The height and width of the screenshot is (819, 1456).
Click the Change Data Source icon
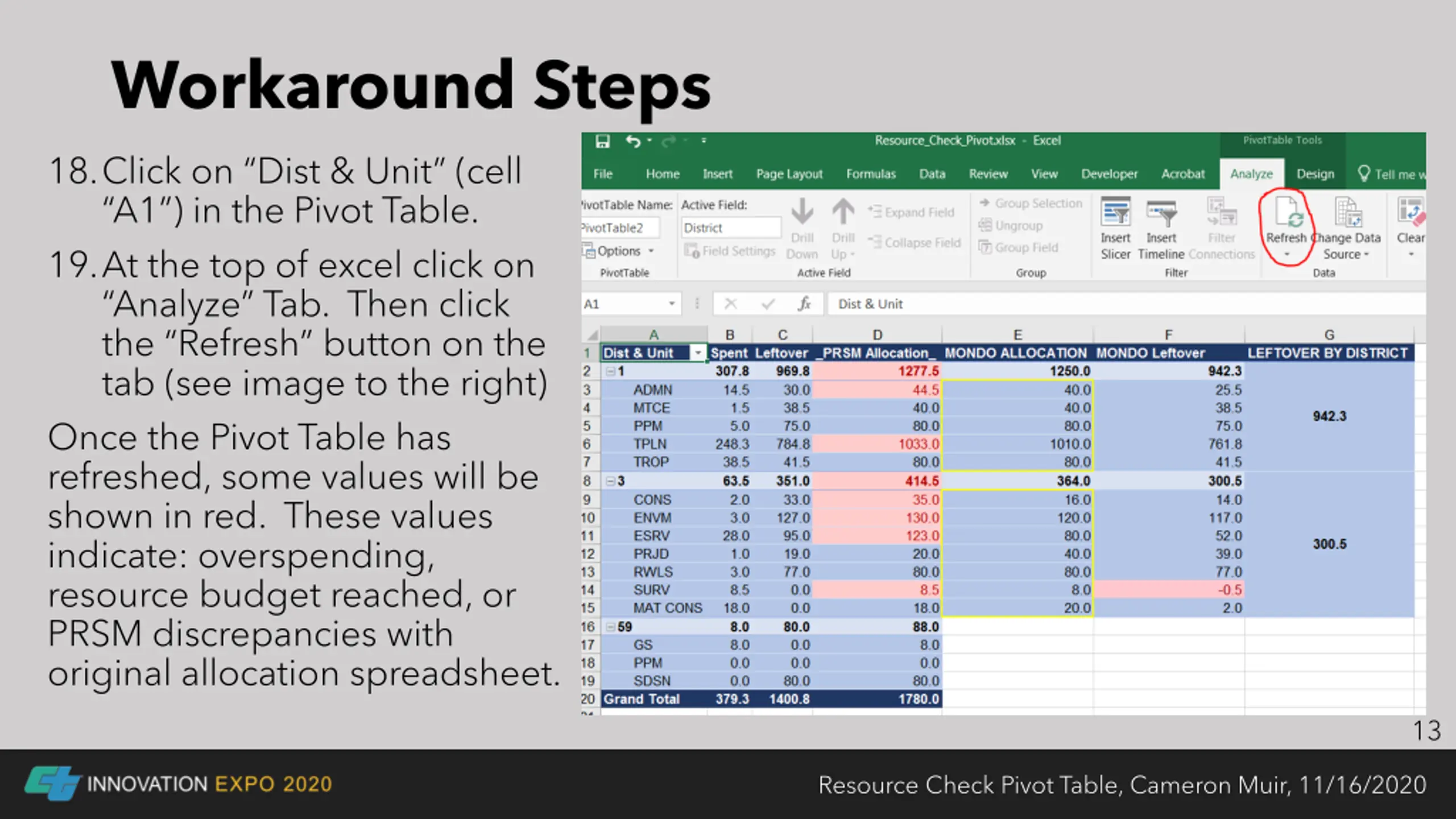[x=1347, y=213]
